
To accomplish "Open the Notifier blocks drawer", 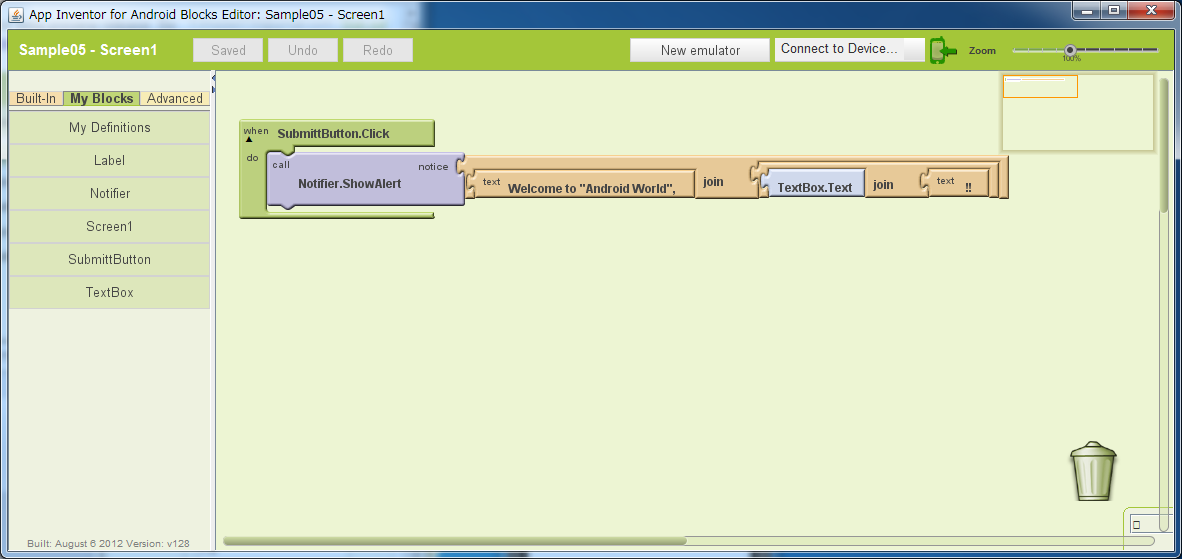I will (110, 194).
